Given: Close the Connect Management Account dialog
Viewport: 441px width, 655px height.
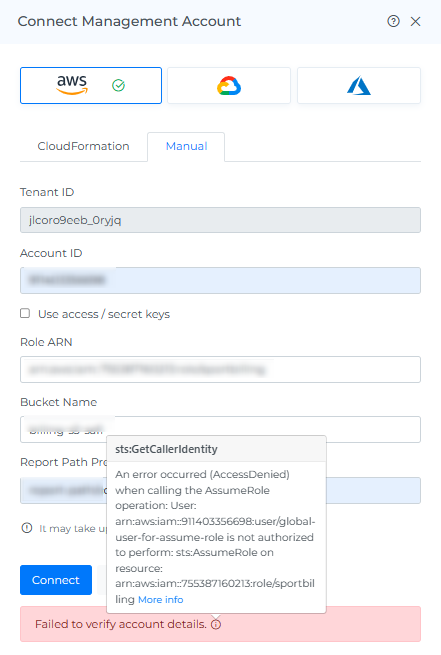Looking at the screenshot, I should click(416, 21).
